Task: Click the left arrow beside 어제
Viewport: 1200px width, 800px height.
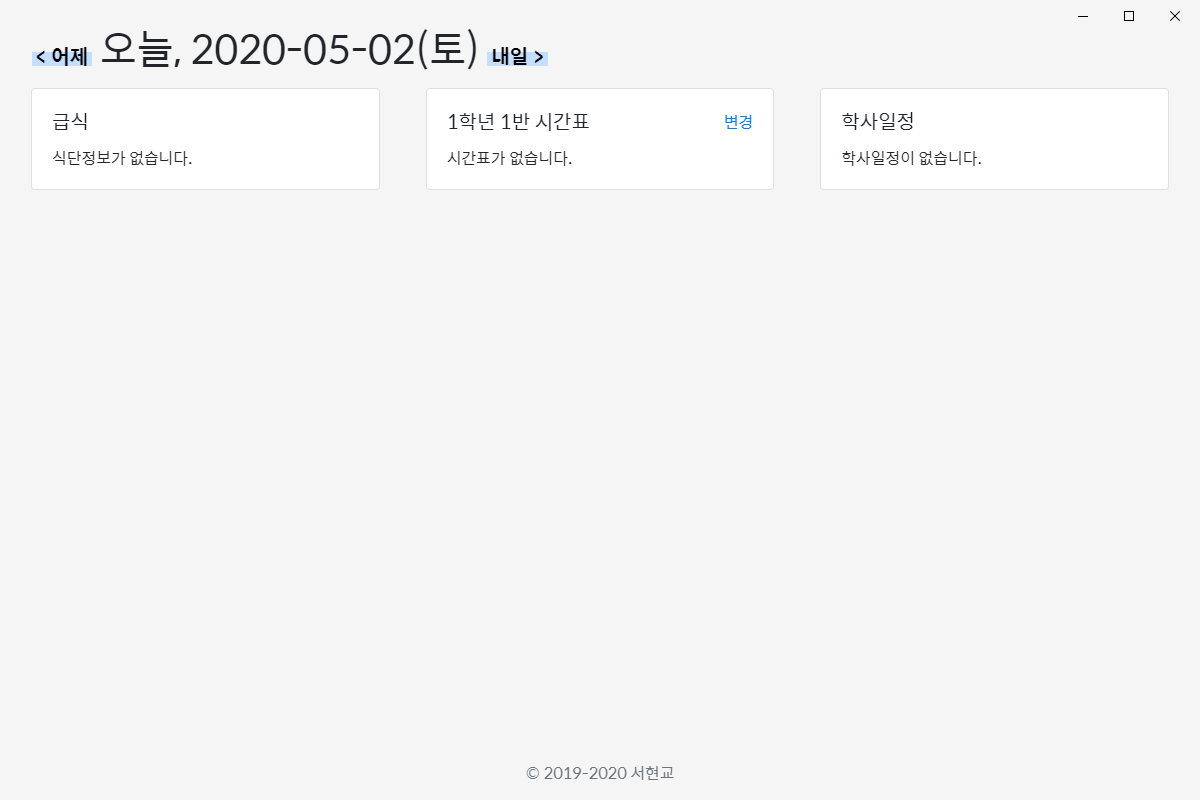Action: click(x=40, y=56)
